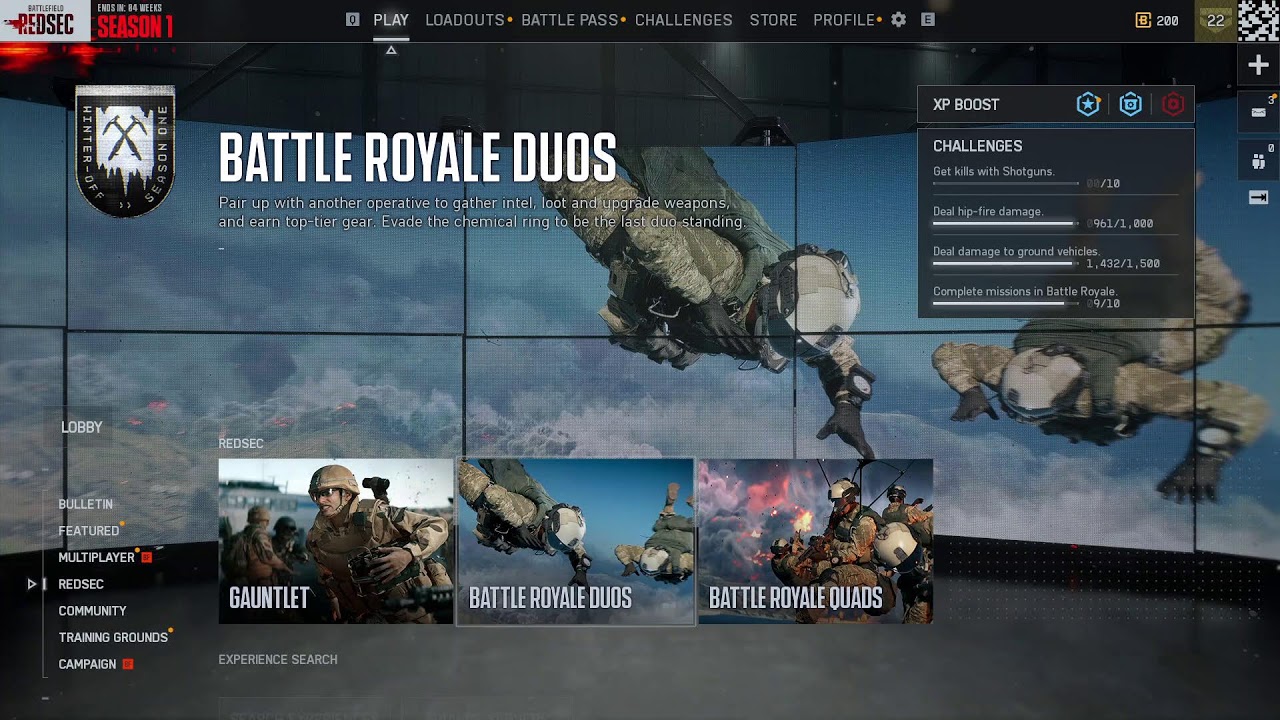
Task: Click the Q key prompt left of PLAY
Action: pyautogui.click(x=352, y=20)
